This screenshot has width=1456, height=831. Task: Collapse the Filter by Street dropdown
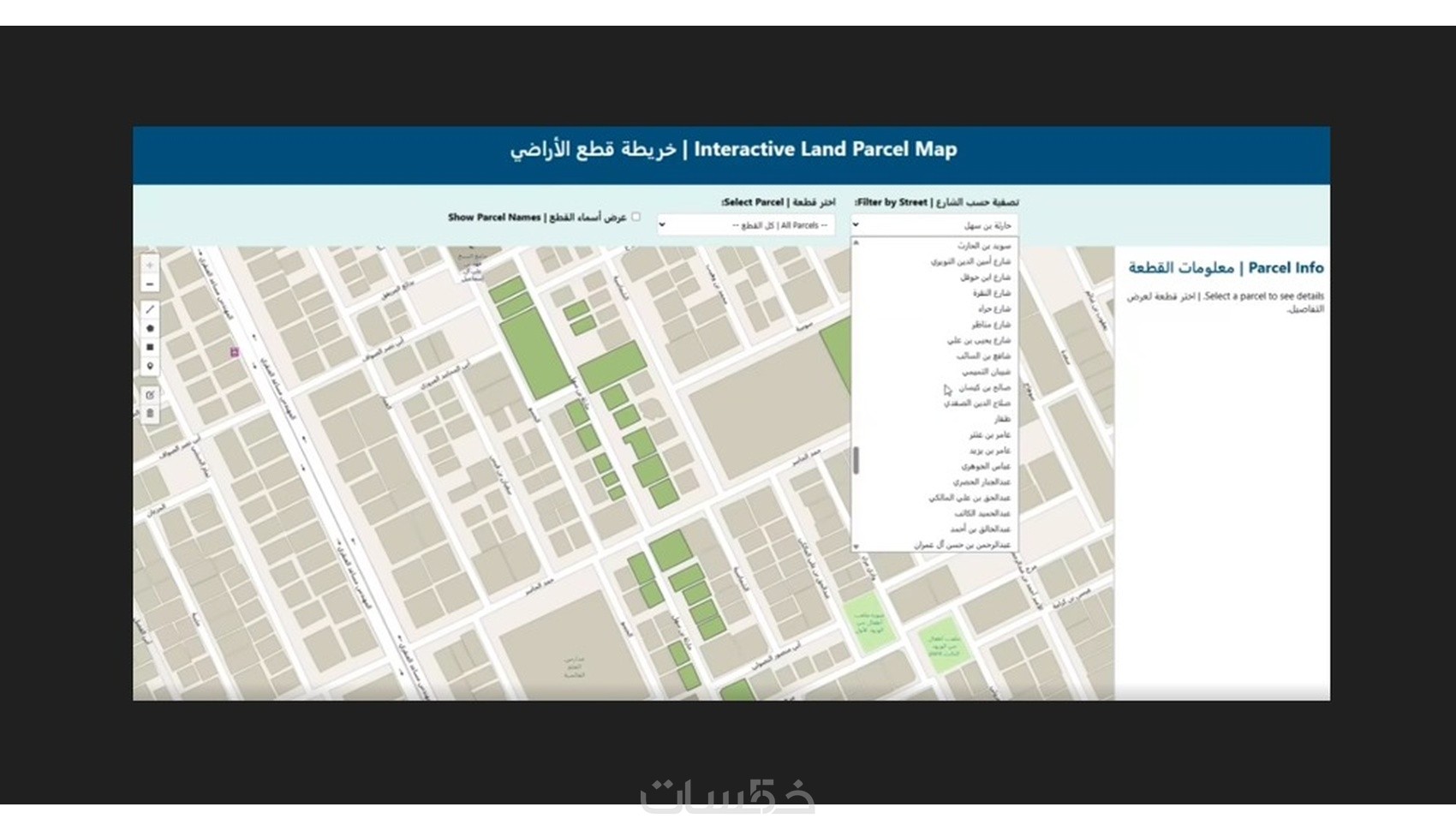[934, 225]
